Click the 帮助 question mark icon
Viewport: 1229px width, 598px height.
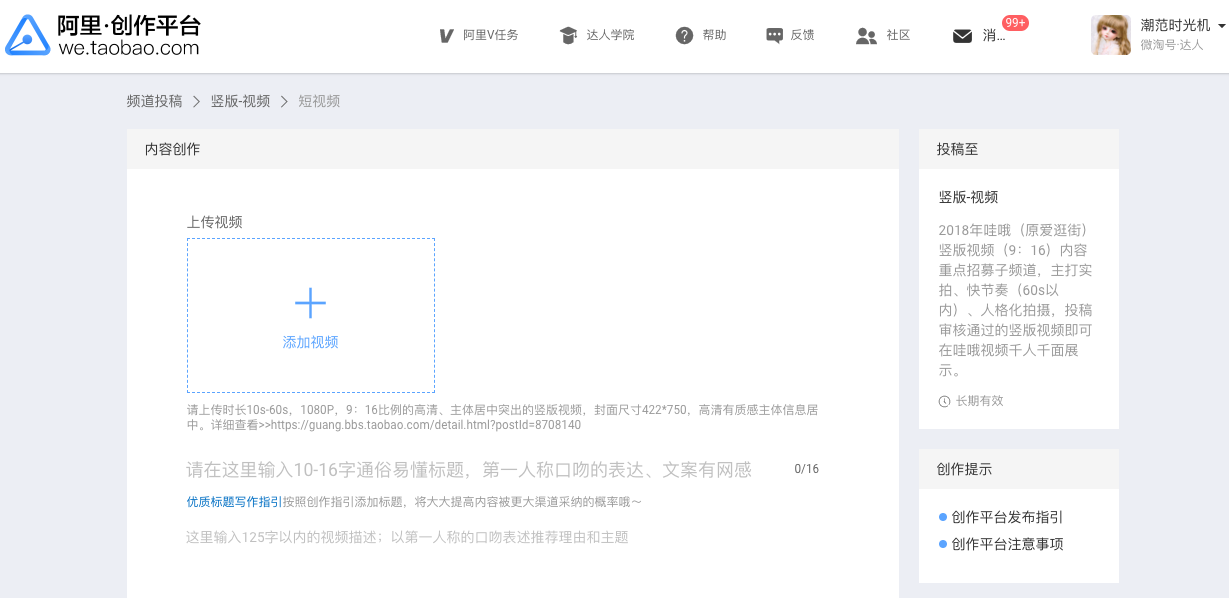click(684, 36)
